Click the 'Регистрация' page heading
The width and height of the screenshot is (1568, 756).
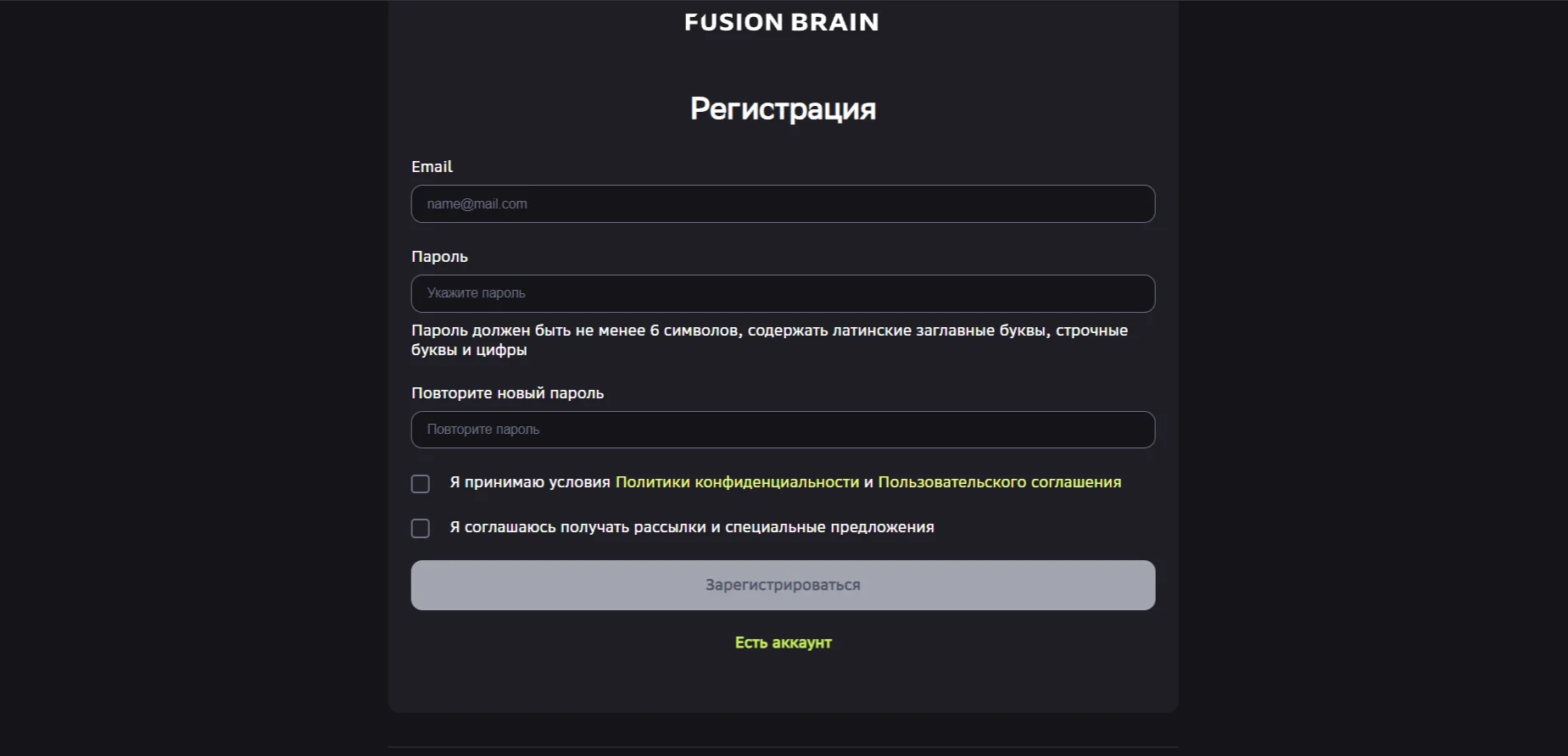(x=783, y=108)
